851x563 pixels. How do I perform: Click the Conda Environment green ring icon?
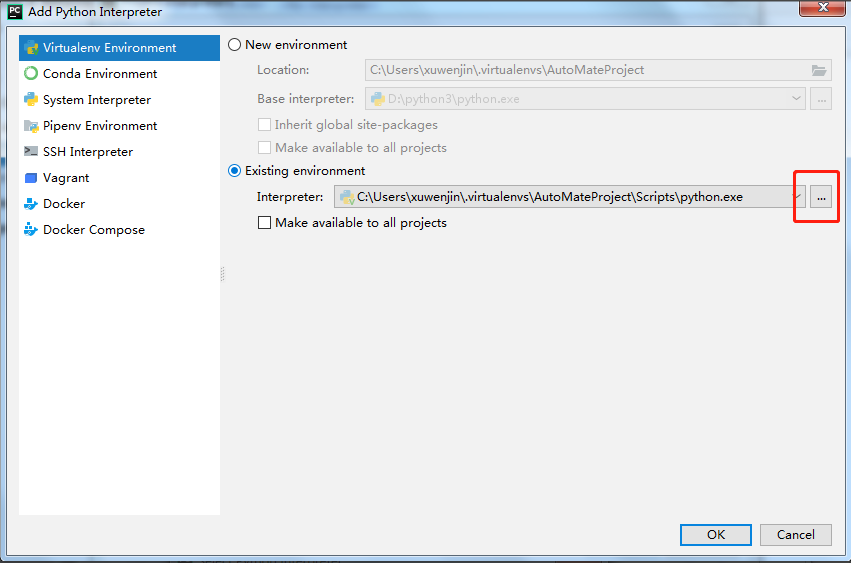[31, 73]
